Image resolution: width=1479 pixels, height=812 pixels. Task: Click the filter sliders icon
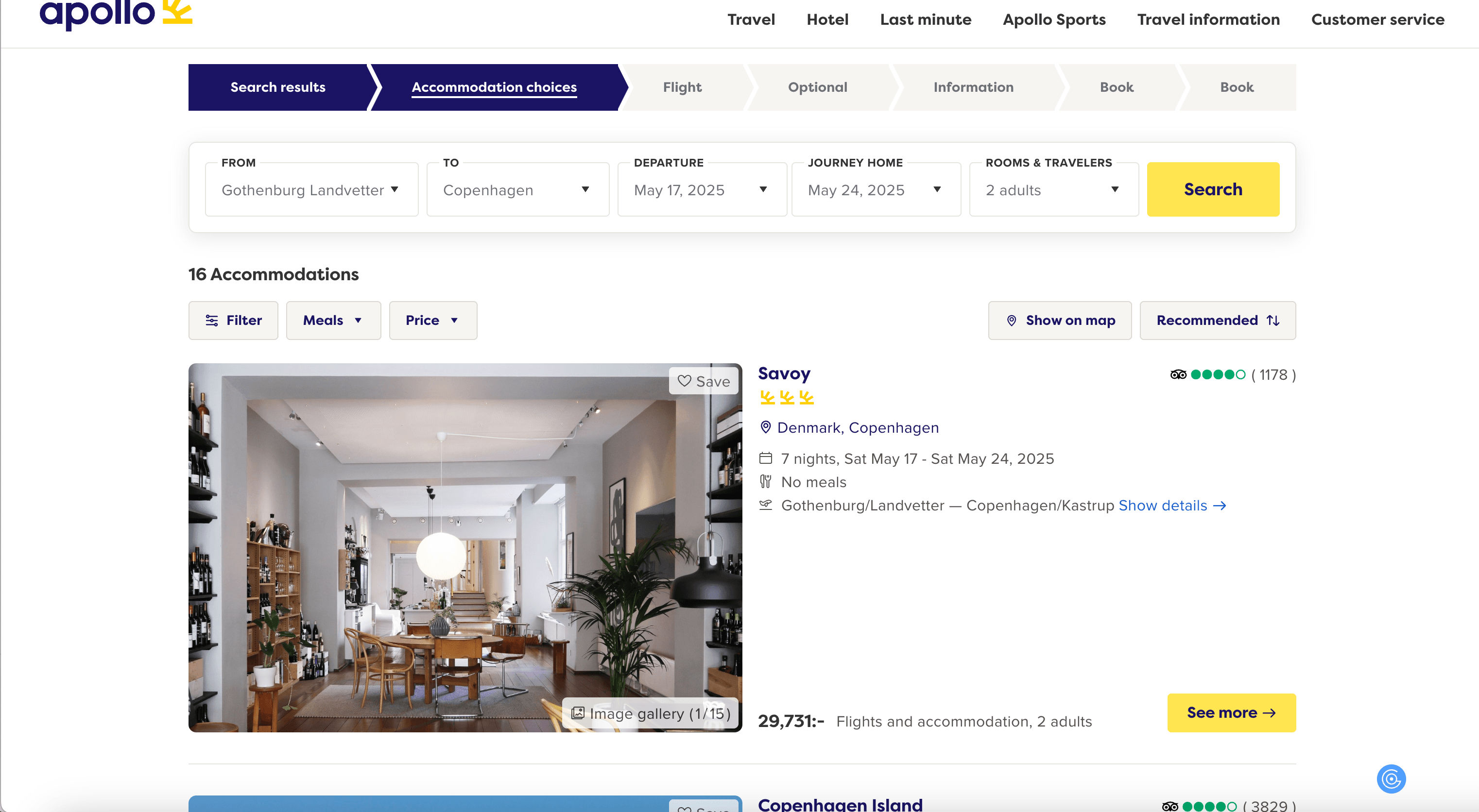(211, 320)
